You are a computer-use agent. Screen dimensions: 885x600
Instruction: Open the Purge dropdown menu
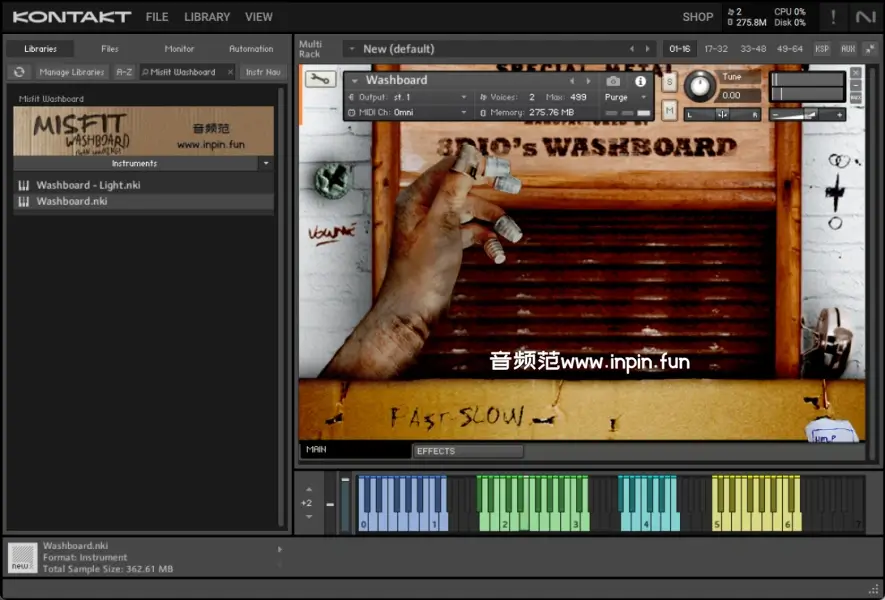[x=626, y=97]
